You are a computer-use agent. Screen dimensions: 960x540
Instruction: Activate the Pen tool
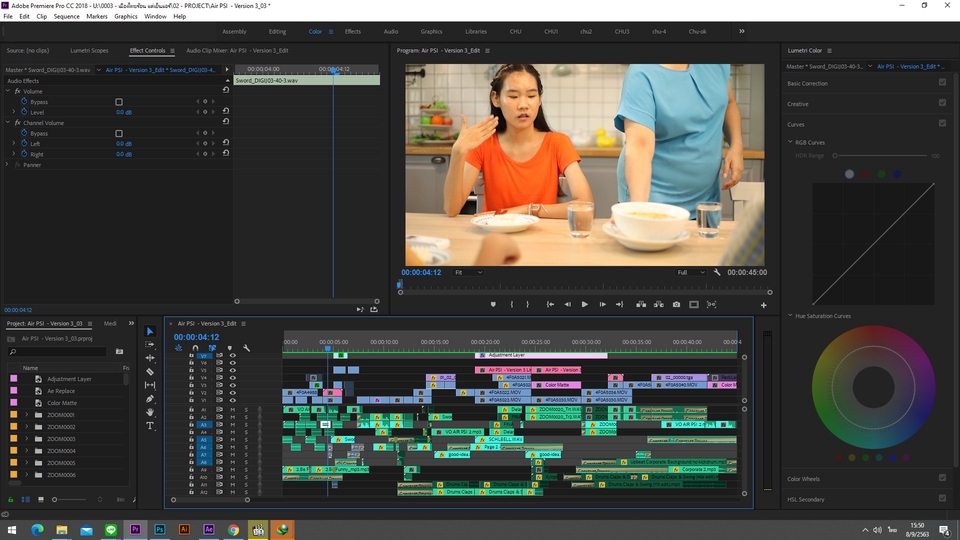tap(150, 399)
